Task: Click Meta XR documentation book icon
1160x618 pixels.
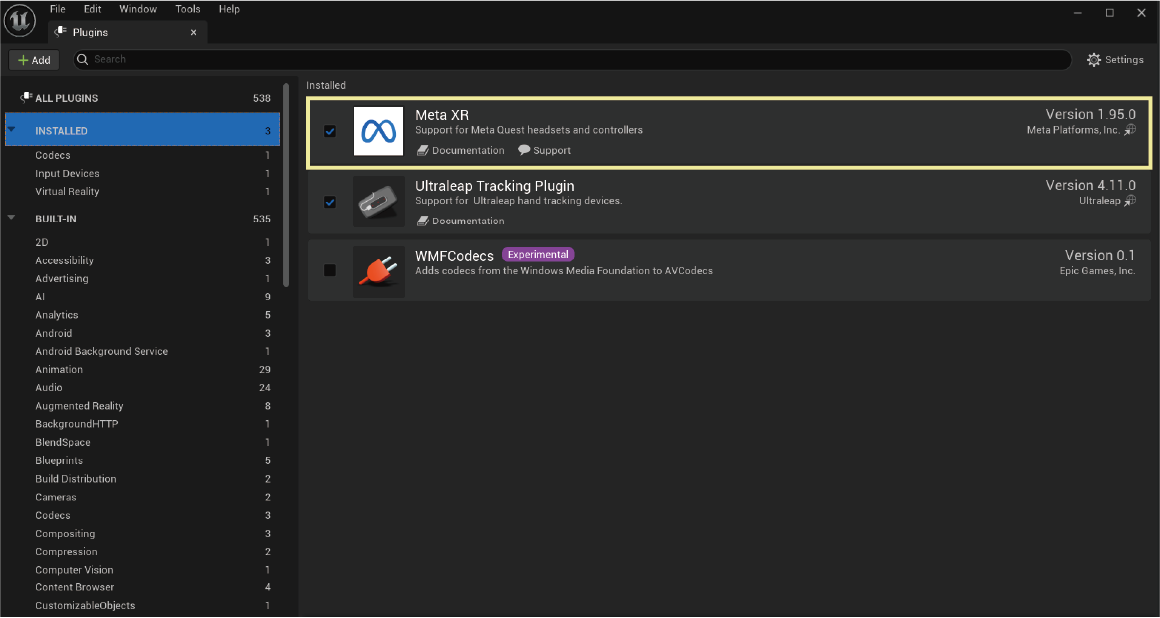Action: 422,150
